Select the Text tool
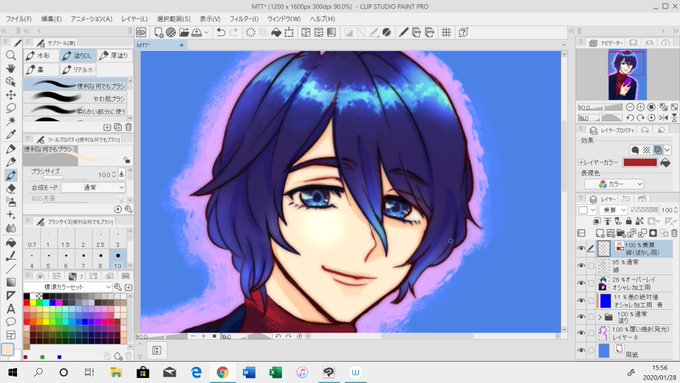This screenshot has height=383, width=680. (x=11, y=308)
